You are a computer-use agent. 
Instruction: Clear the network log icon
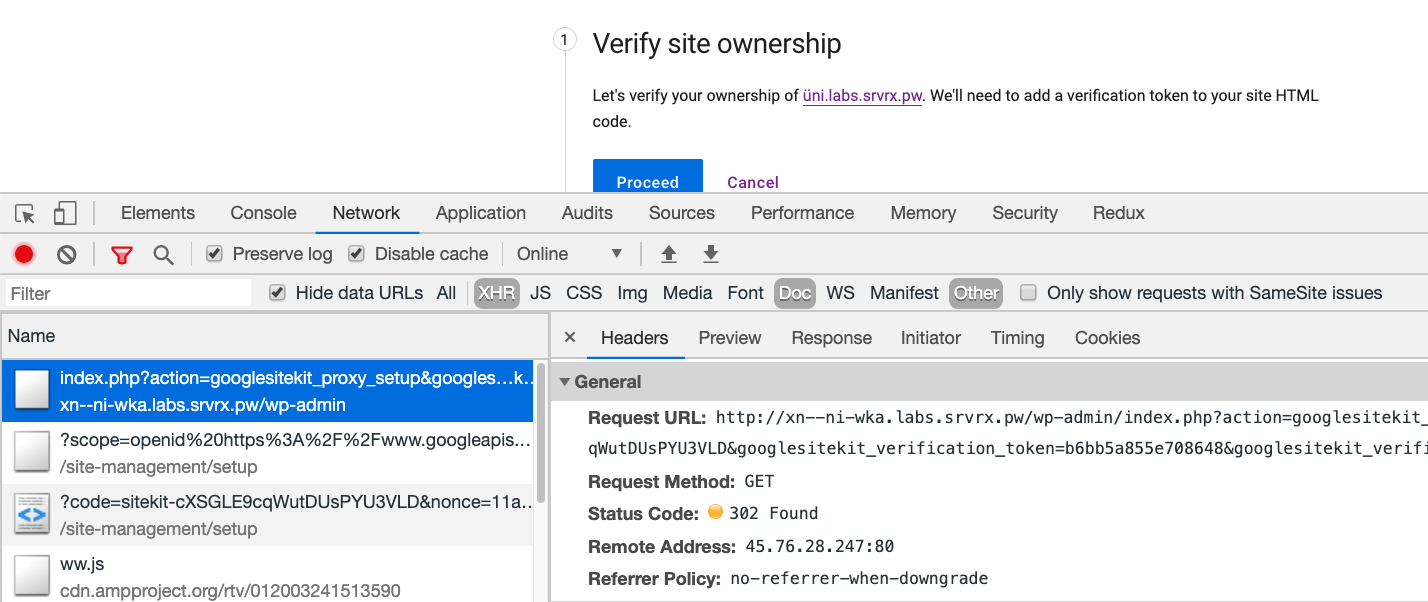click(67, 254)
